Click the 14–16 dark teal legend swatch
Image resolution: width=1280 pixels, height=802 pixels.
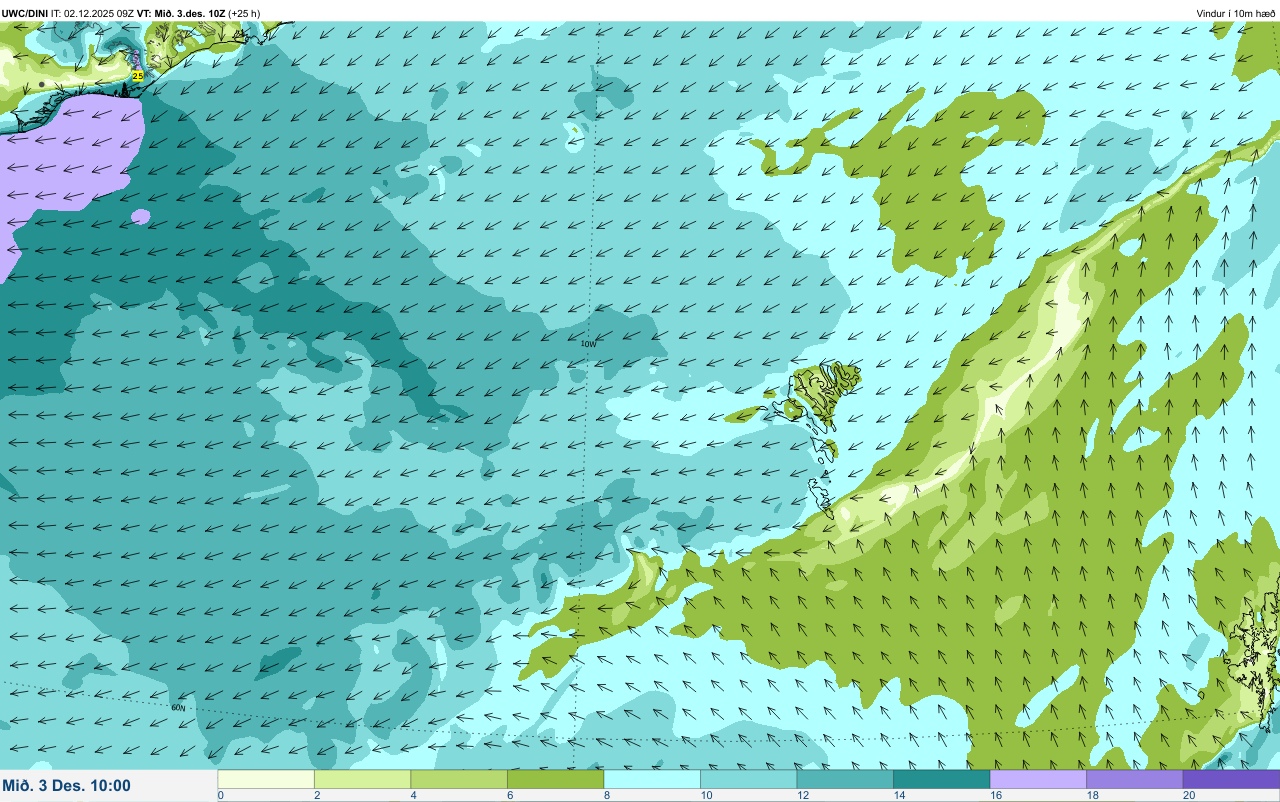tap(942, 779)
